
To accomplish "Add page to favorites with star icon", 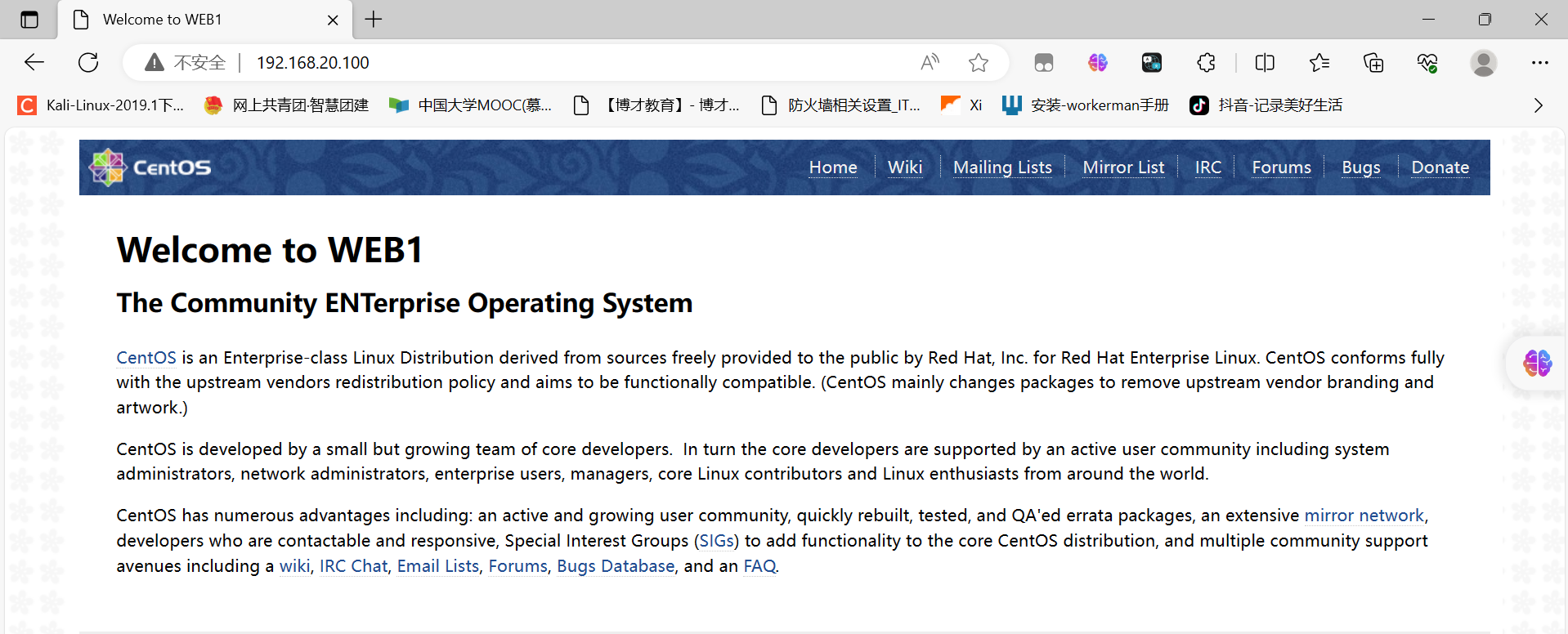I will (x=978, y=62).
